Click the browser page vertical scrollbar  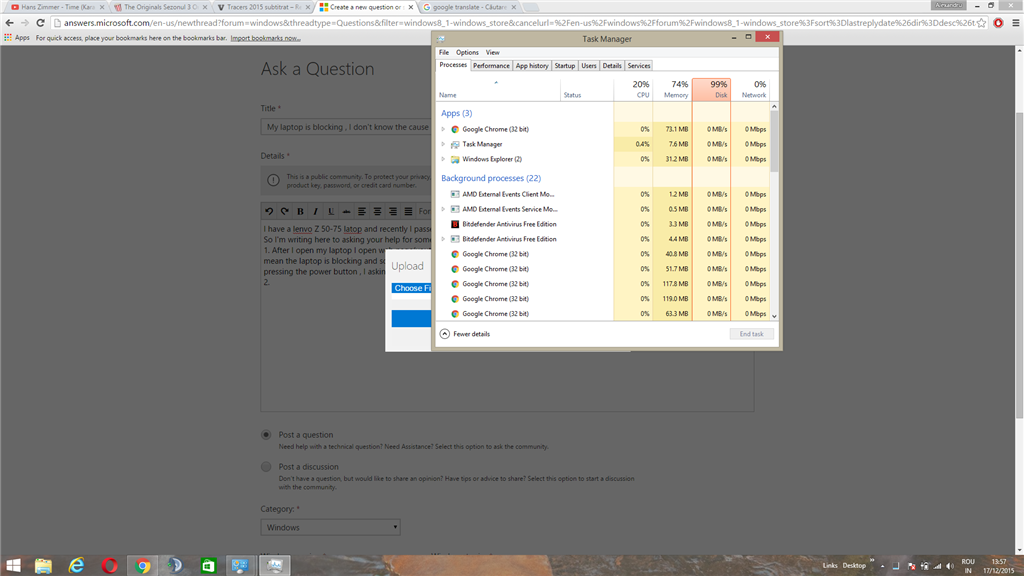point(1019,266)
